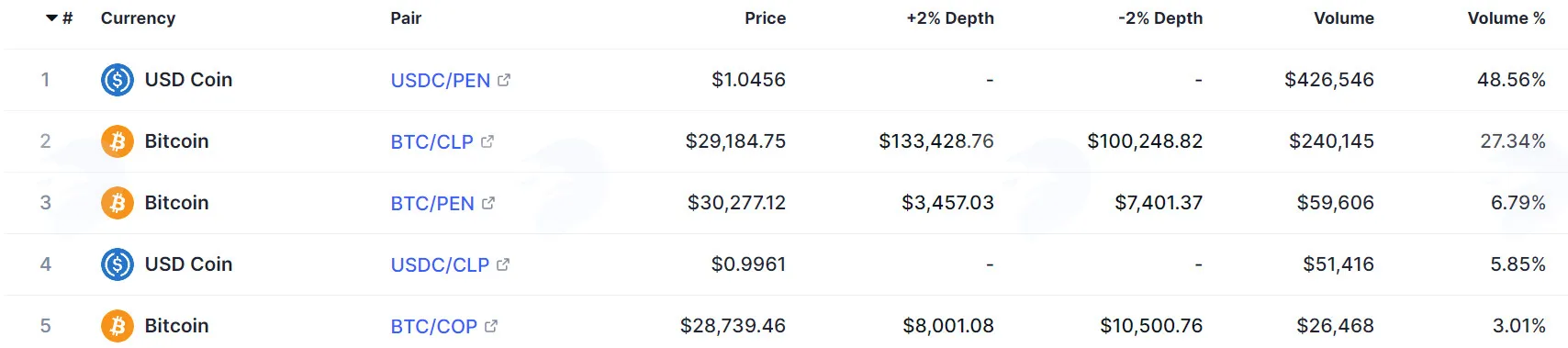Viewport: 1568px width, 348px height.
Task: Click USD Coin icon in row 1
Action: [x=118, y=80]
